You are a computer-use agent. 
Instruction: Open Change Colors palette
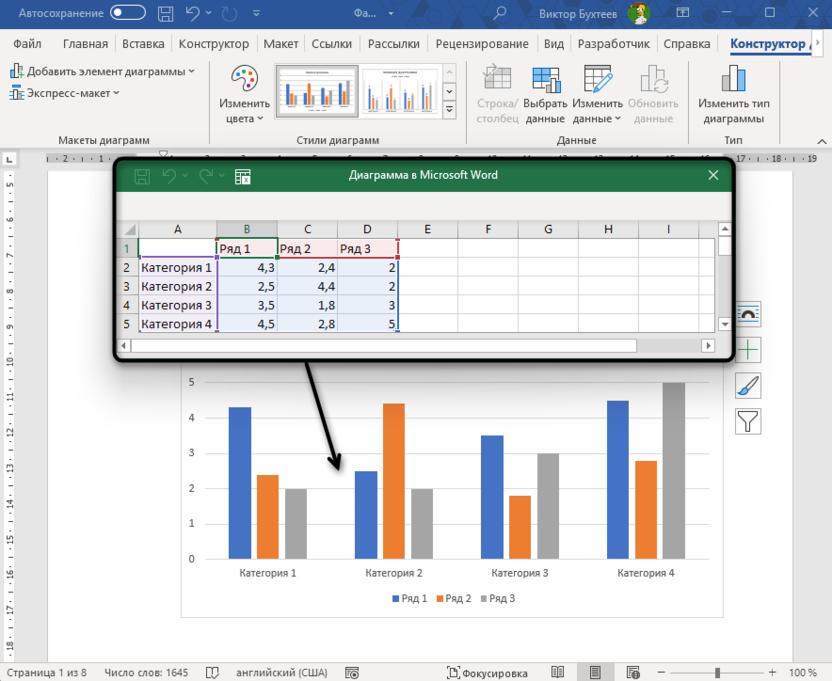coord(244,96)
